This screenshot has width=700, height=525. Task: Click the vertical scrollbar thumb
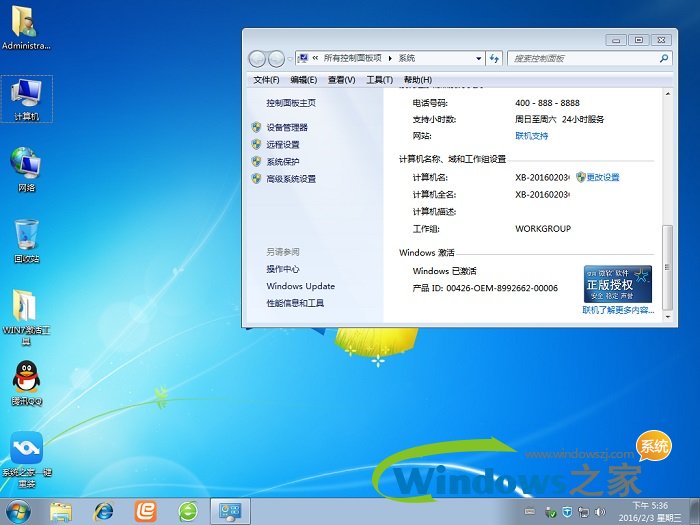point(667,267)
